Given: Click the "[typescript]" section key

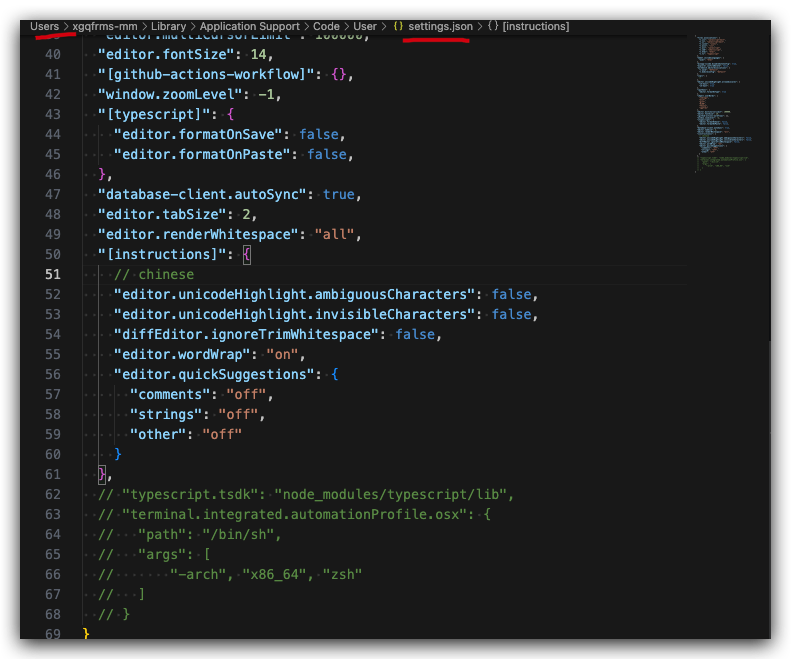Looking at the screenshot, I should (154, 115).
